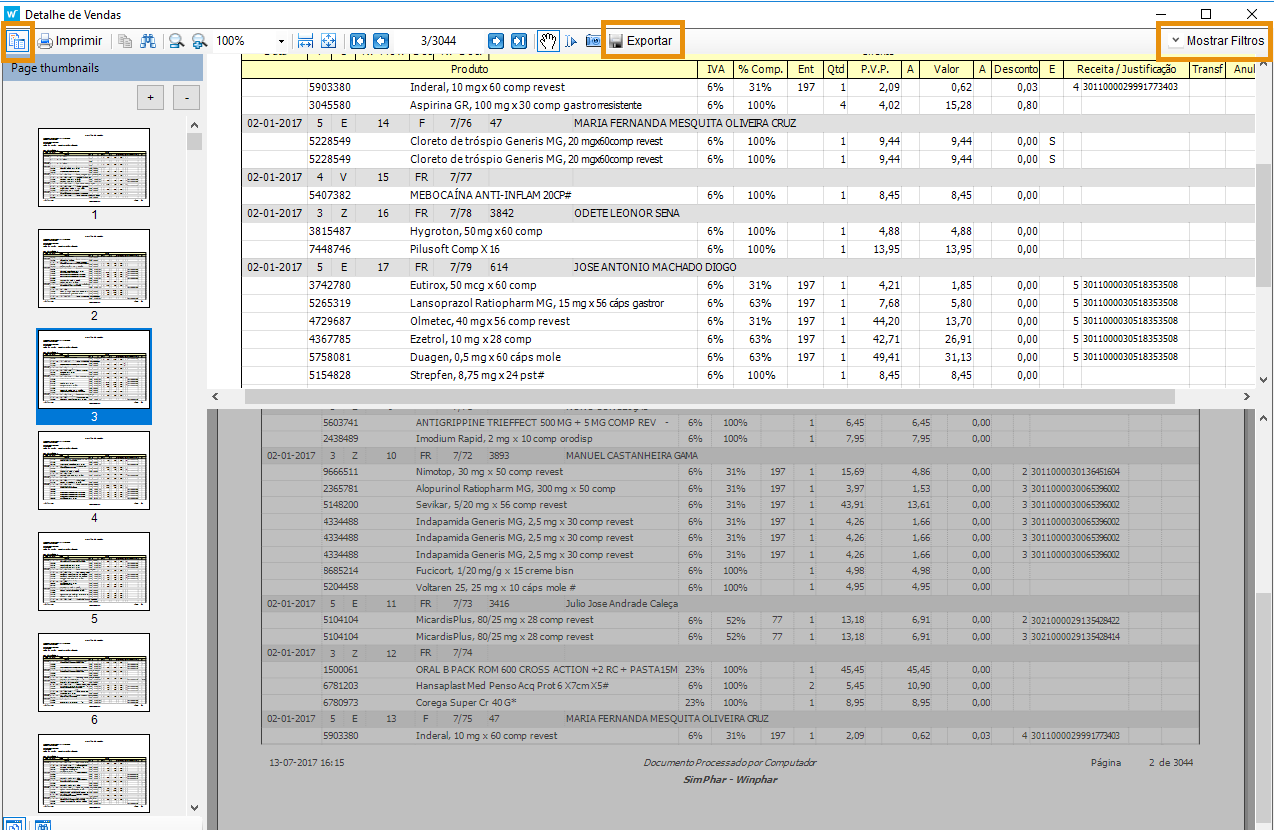Click the % Comp. column header
The image size is (1274, 830).
761,69
